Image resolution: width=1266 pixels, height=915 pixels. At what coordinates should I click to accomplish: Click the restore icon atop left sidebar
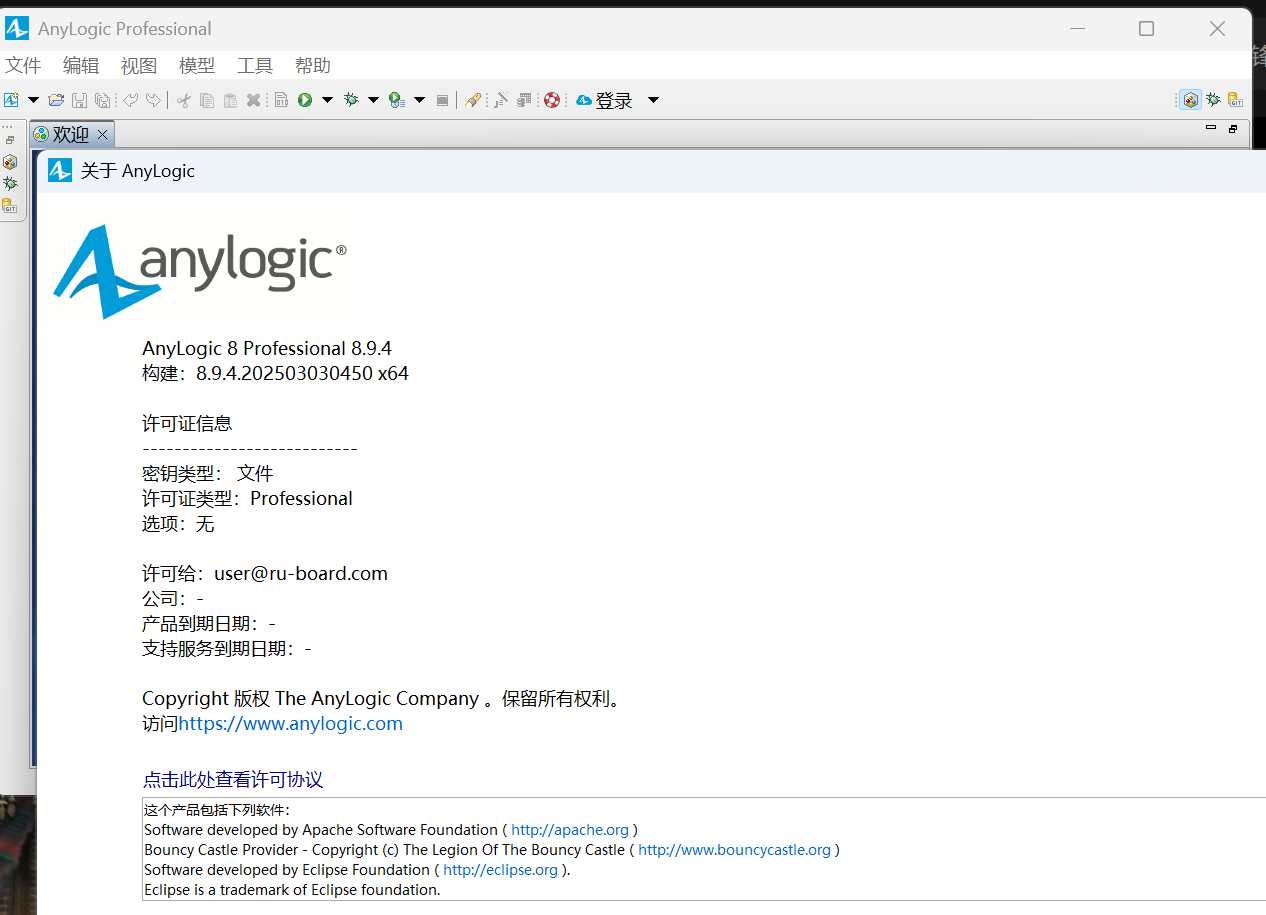10,140
